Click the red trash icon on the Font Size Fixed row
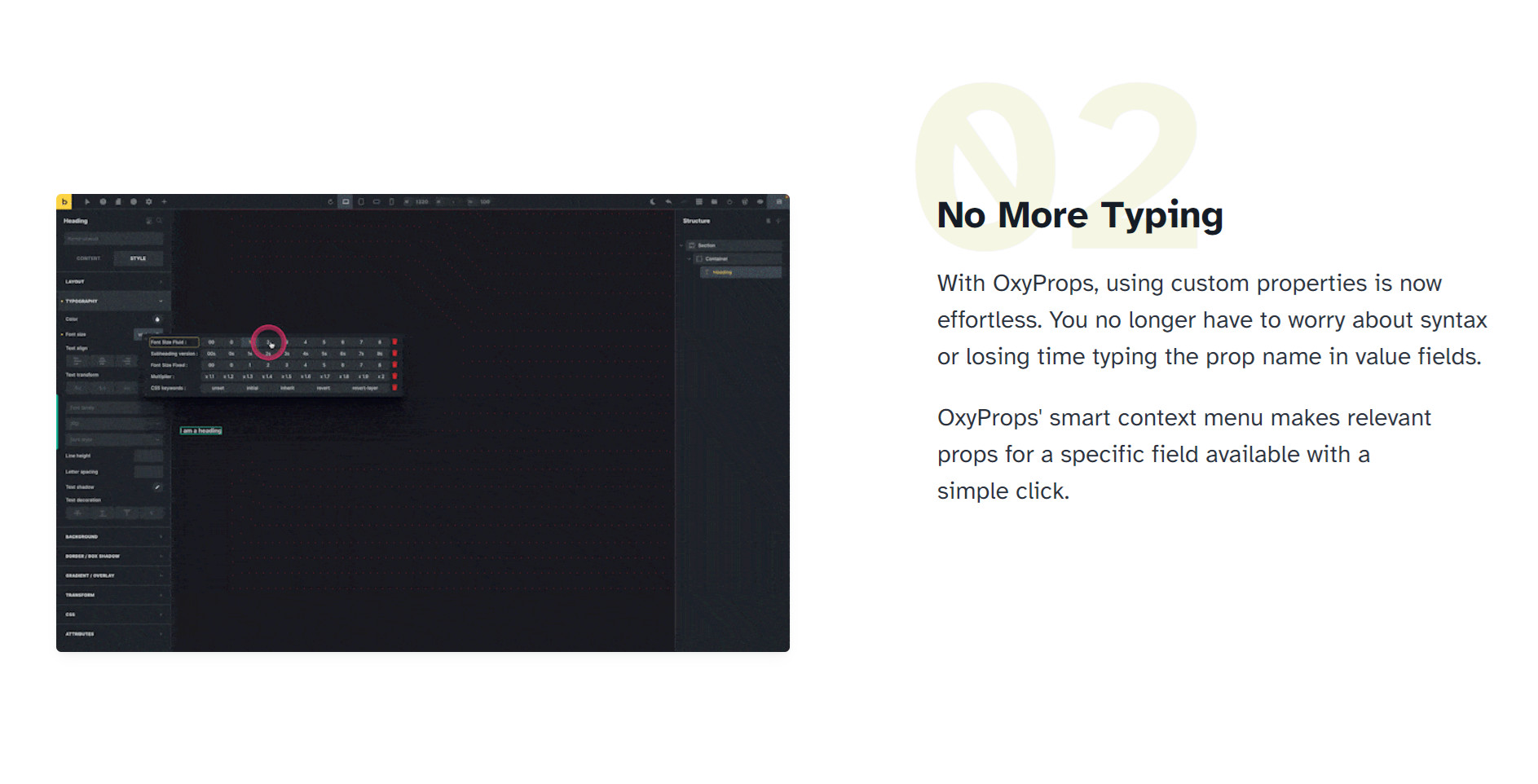The width and height of the screenshot is (1538, 784). click(394, 365)
